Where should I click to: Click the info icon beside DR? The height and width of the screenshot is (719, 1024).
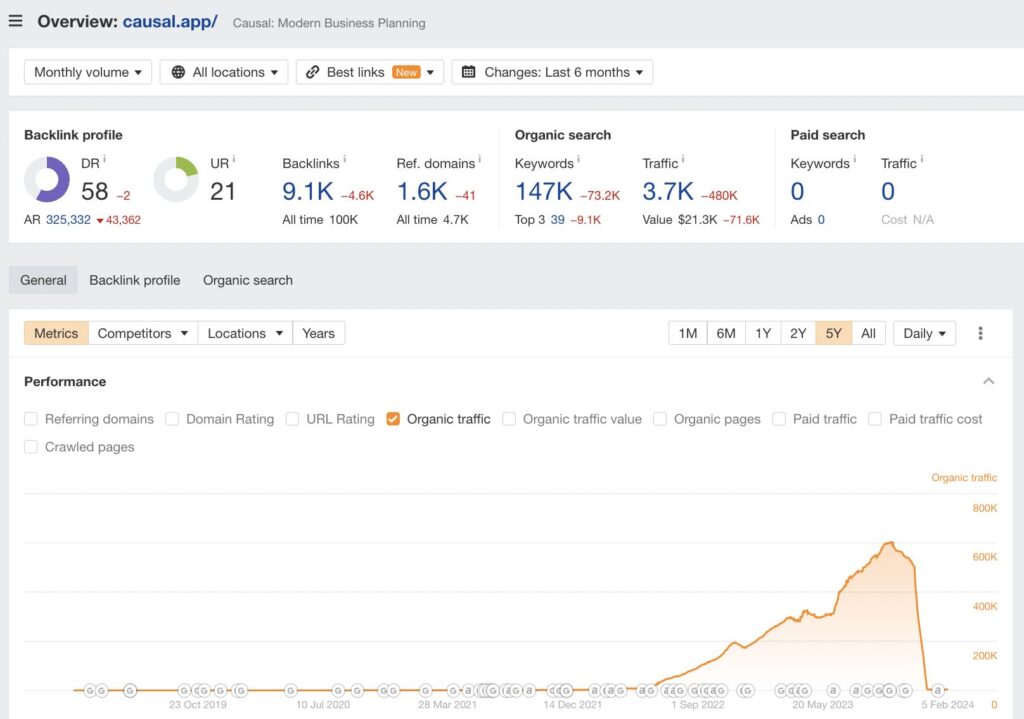coord(104,159)
